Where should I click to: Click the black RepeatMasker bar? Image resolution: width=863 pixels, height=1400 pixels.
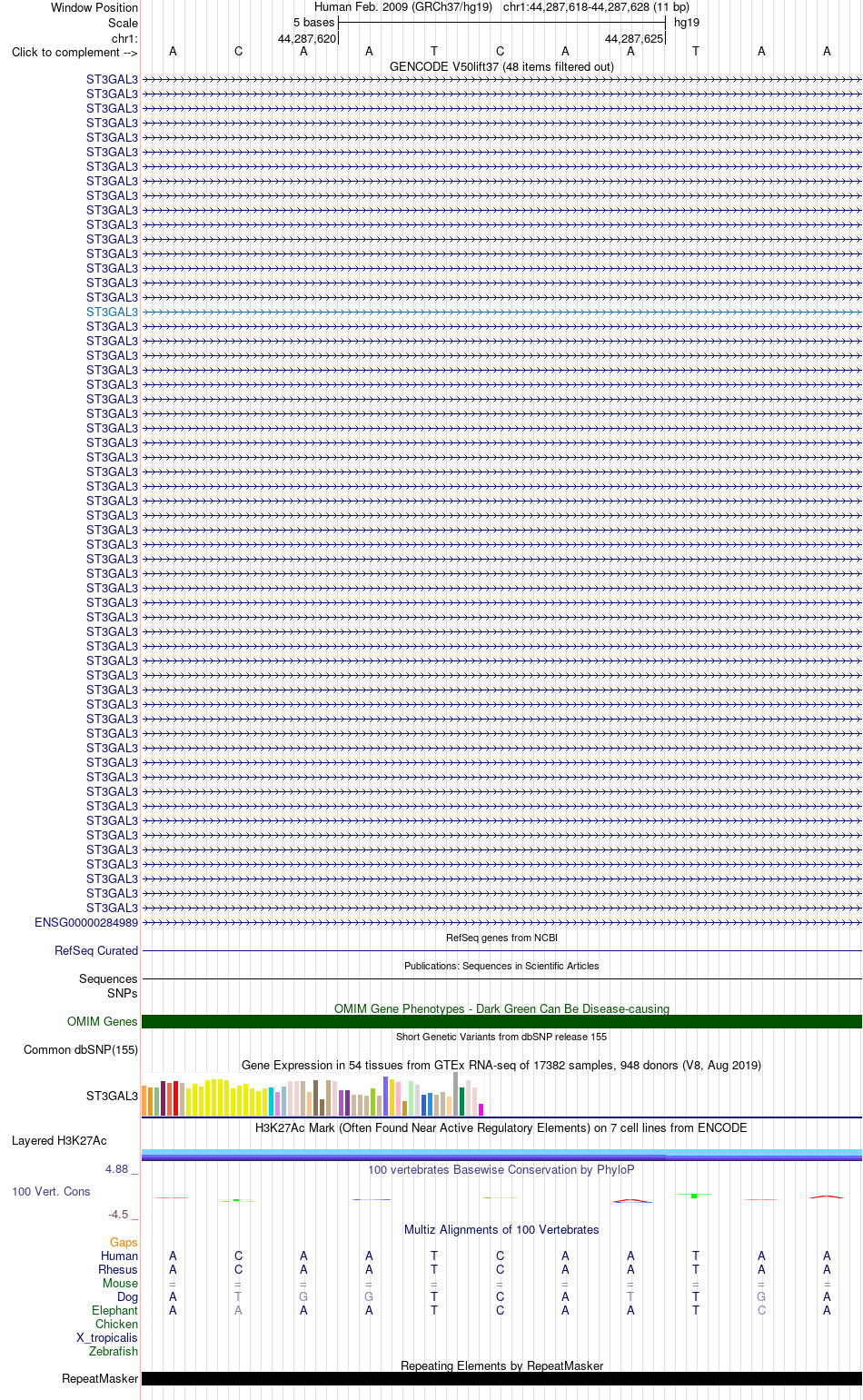point(501,1378)
